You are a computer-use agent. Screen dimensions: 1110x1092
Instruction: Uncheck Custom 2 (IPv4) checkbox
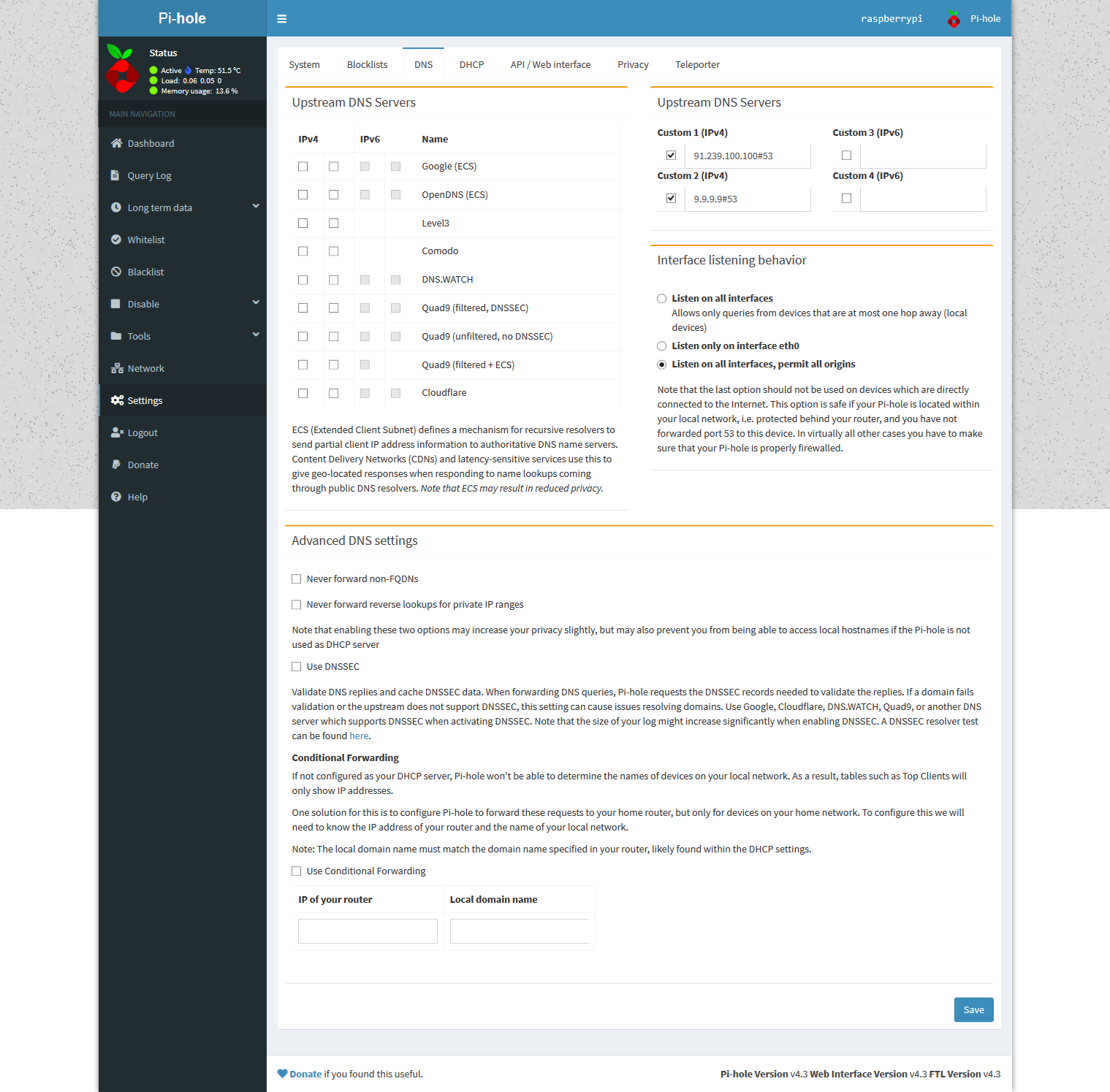click(671, 199)
